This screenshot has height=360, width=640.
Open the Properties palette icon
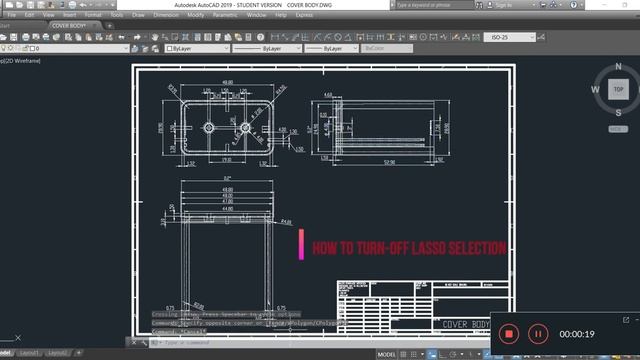(x=198, y=38)
